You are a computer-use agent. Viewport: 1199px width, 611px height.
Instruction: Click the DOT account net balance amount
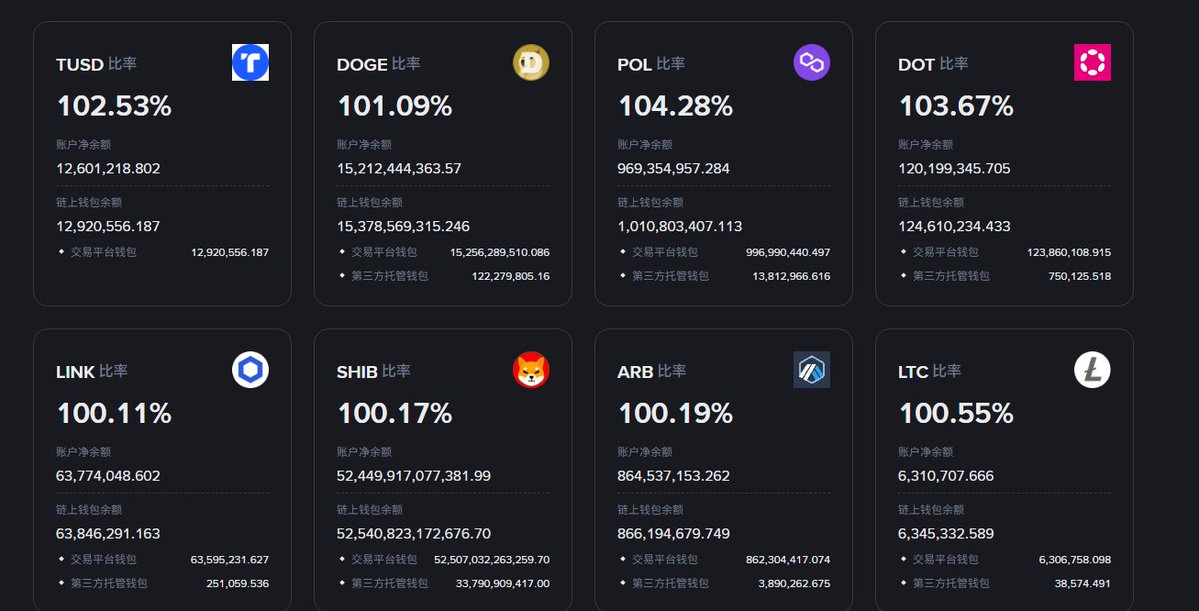tap(954, 169)
